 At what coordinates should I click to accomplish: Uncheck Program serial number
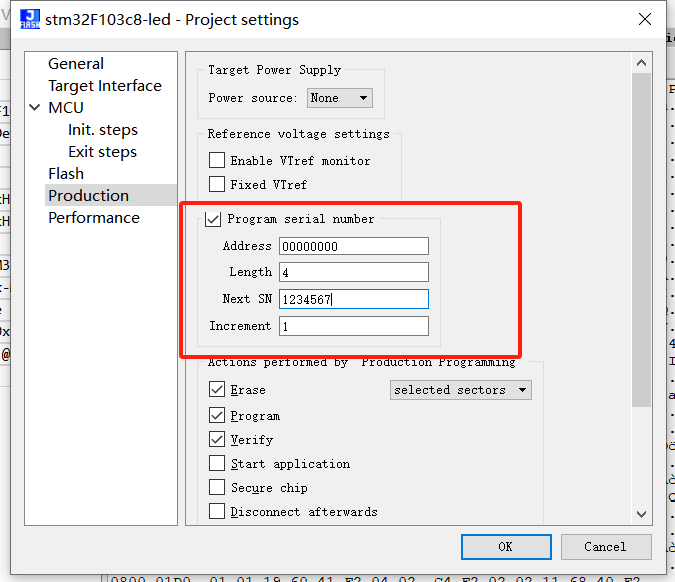(x=213, y=219)
